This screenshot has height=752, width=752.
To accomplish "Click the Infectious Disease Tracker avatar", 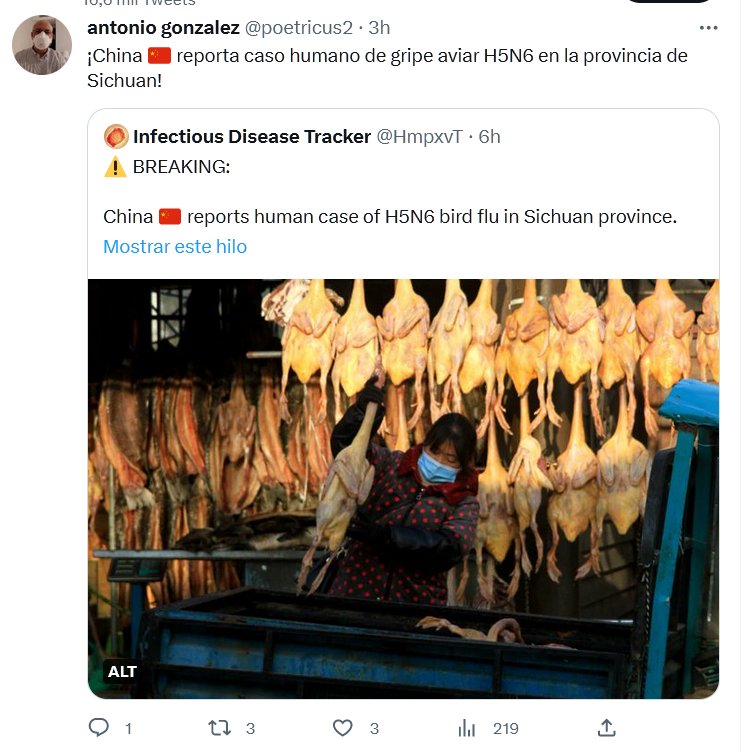I will 116,136.
